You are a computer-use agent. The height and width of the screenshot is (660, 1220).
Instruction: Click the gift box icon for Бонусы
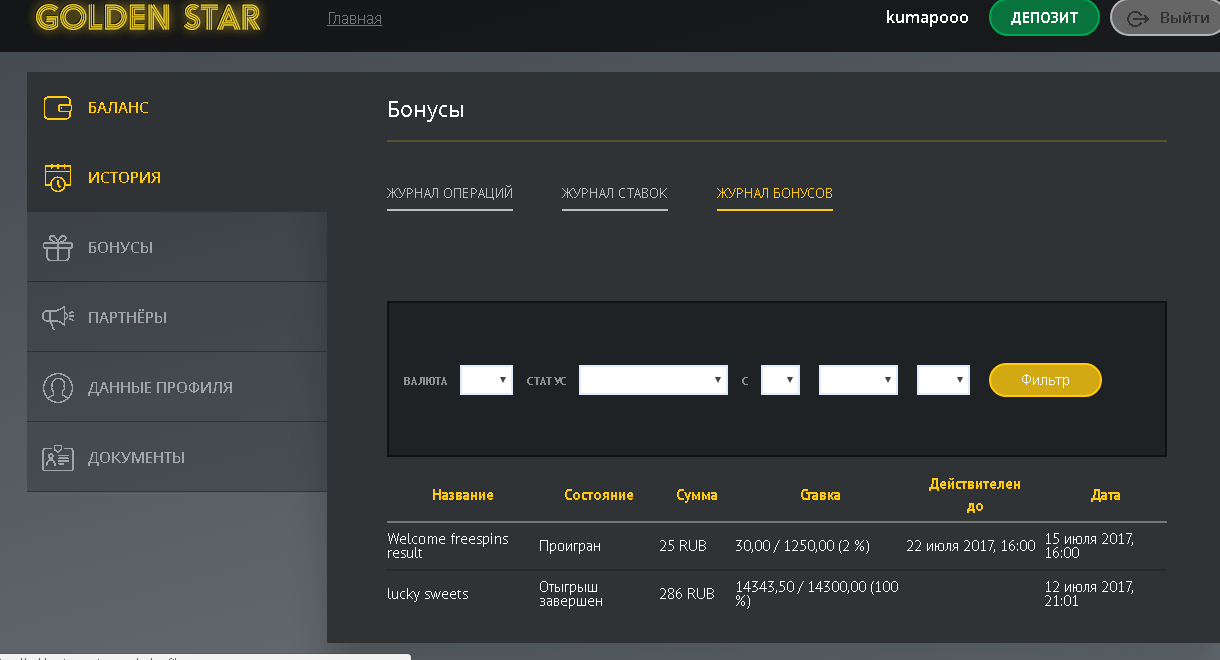(57, 247)
